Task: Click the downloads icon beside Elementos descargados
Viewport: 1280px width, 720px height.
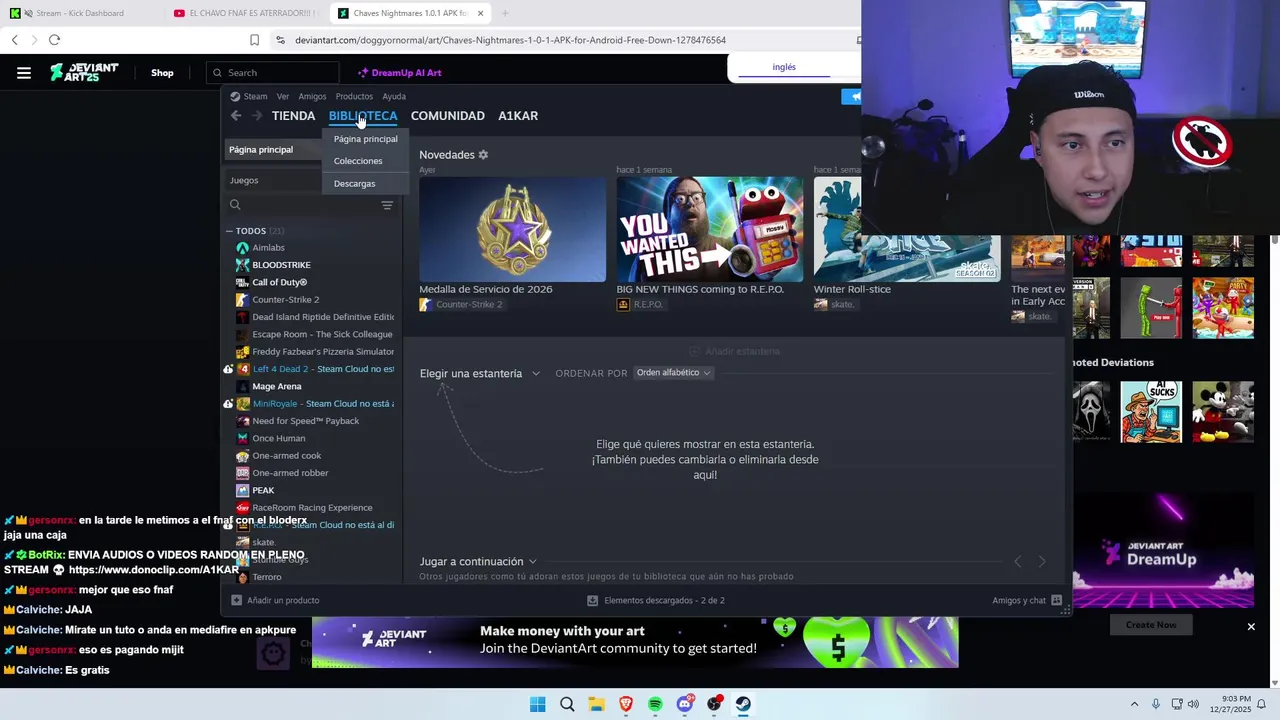Action: pyautogui.click(x=592, y=600)
